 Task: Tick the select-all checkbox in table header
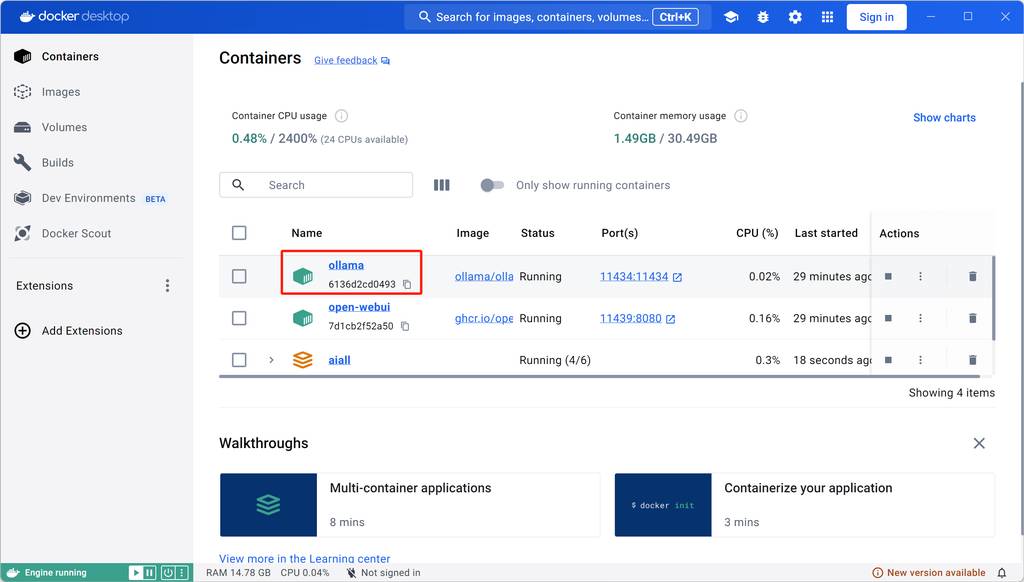(x=239, y=233)
